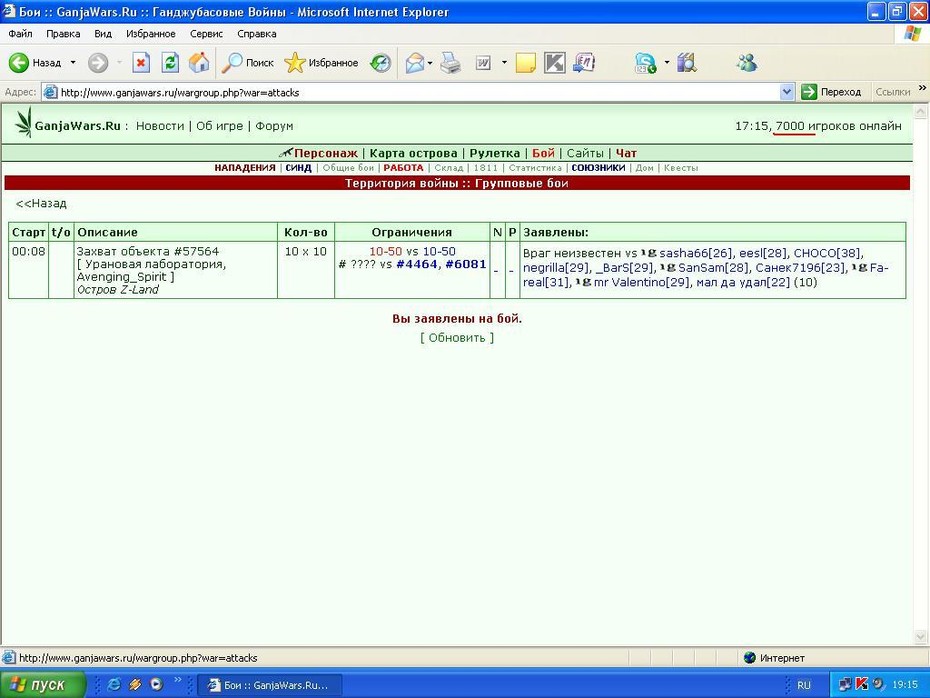Image resolution: width=930 pixels, height=698 pixels.
Task: Click the Forward arrow toolbar icon
Action: point(98,62)
